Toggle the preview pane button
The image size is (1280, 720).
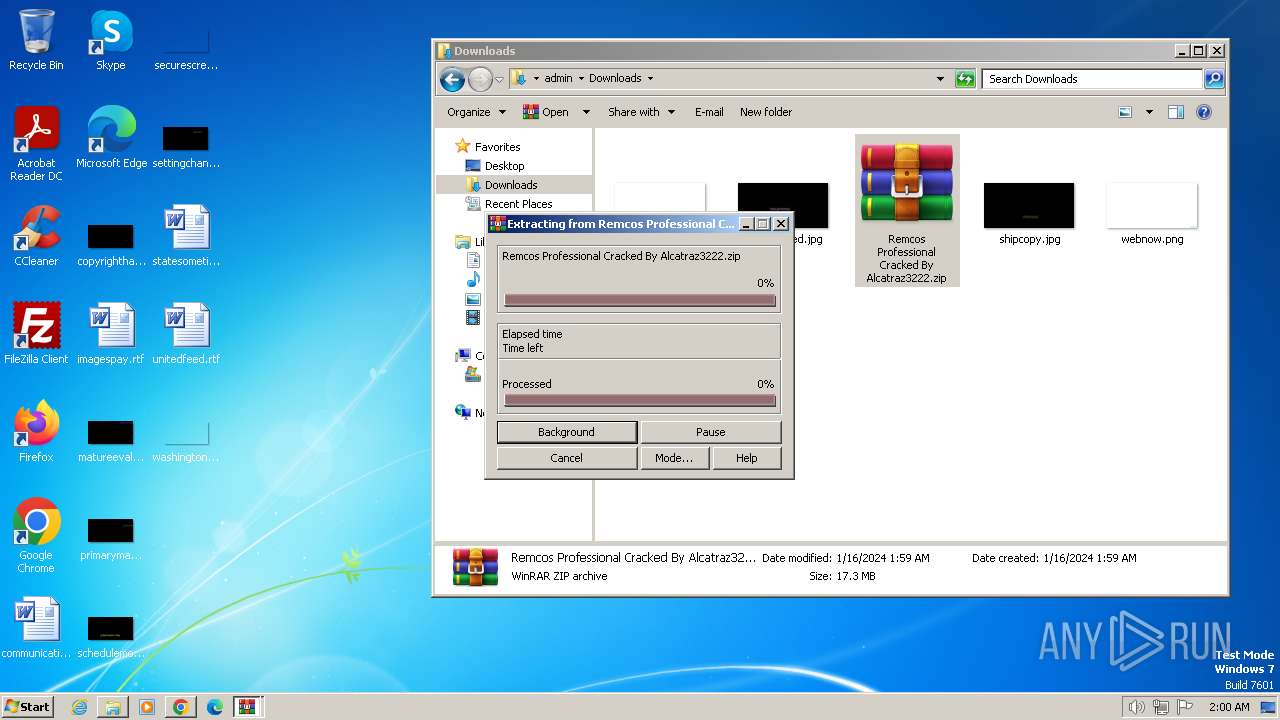click(x=1176, y=112)
